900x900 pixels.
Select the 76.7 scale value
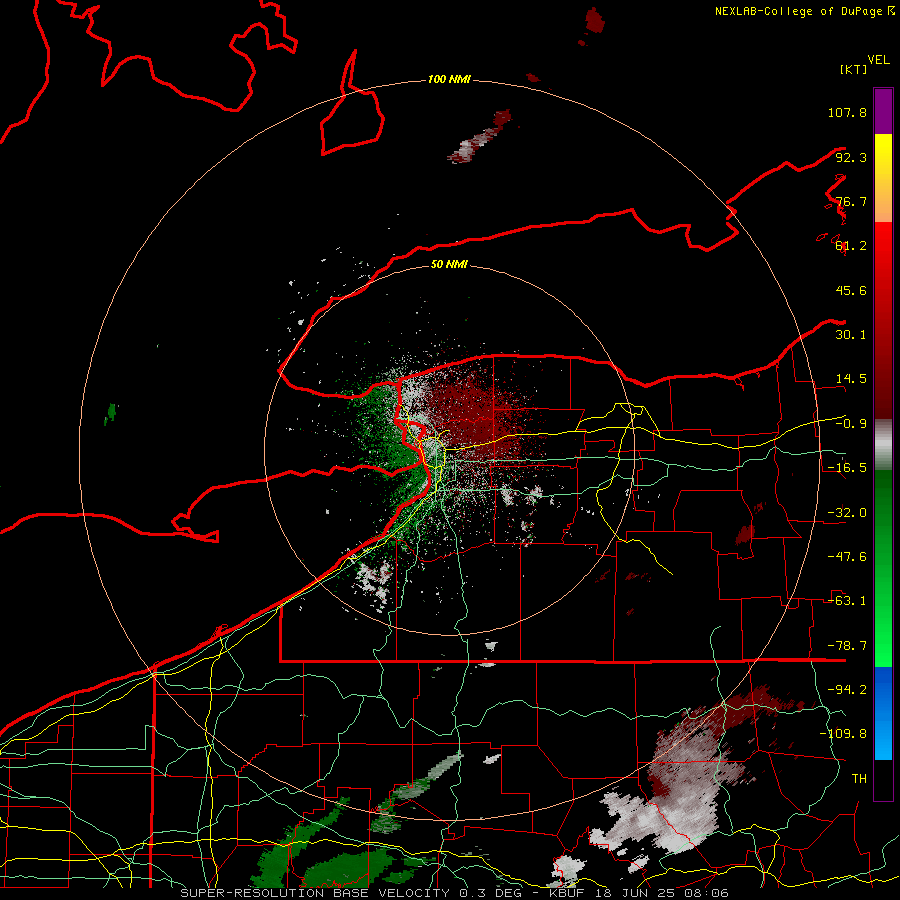tap(851, 201)
